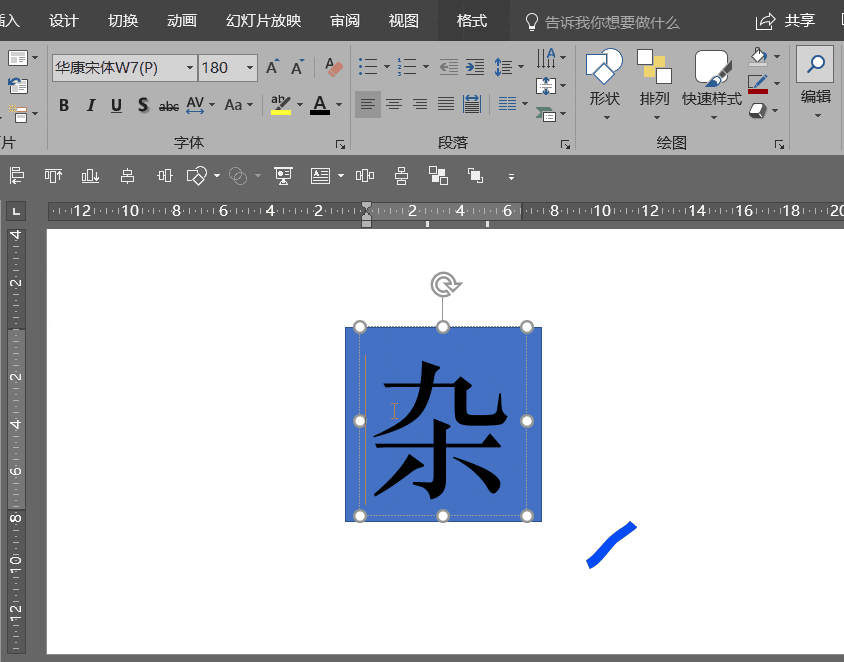844x662 pixels.
Task: Click the 共享 share button
Action: coord(786,21)
